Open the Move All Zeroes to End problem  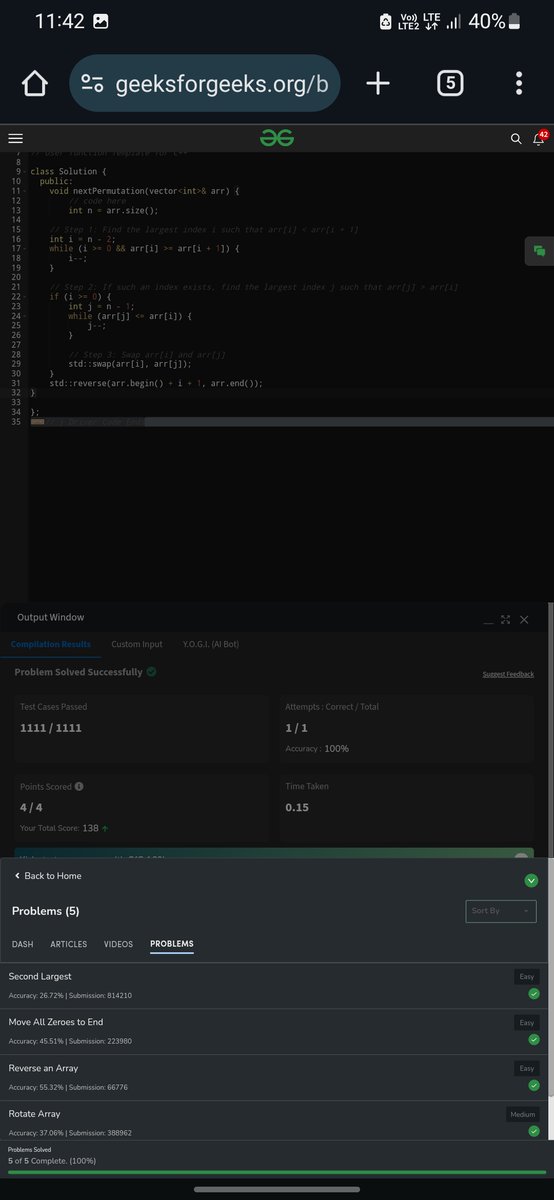pyautogui.click(x=56, y=1022)
